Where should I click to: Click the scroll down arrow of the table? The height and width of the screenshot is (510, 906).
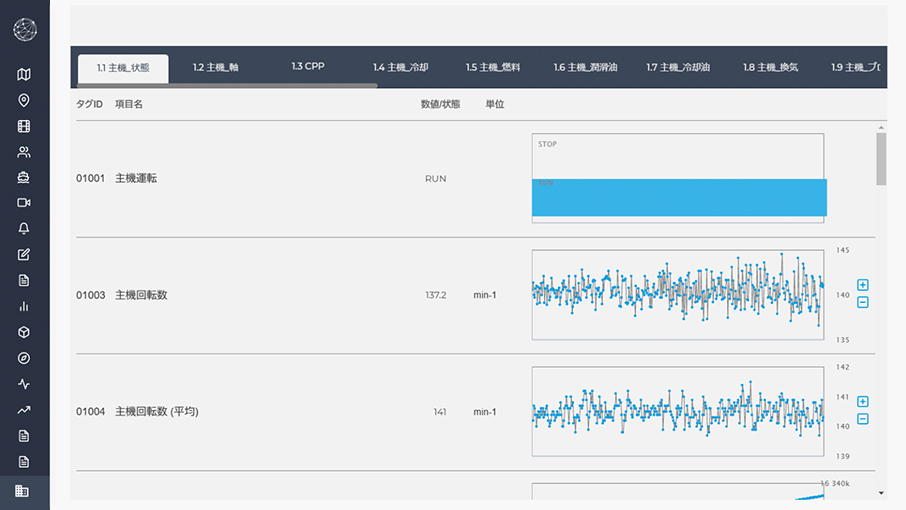click(x=881, y=493)
